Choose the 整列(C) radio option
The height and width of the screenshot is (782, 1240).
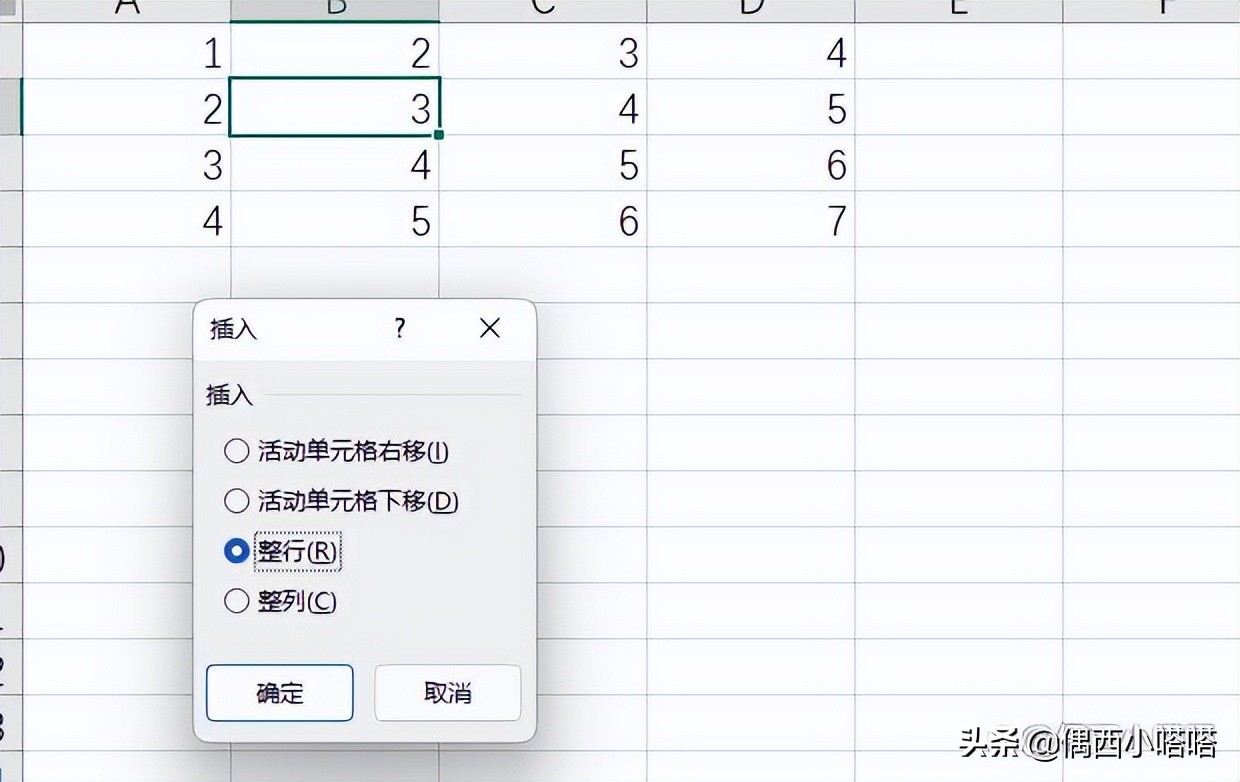click(236, 600)
